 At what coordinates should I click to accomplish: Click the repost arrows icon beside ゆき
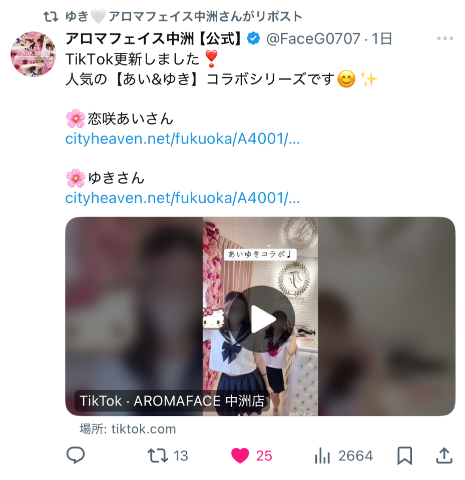click(x=51, y=16)
